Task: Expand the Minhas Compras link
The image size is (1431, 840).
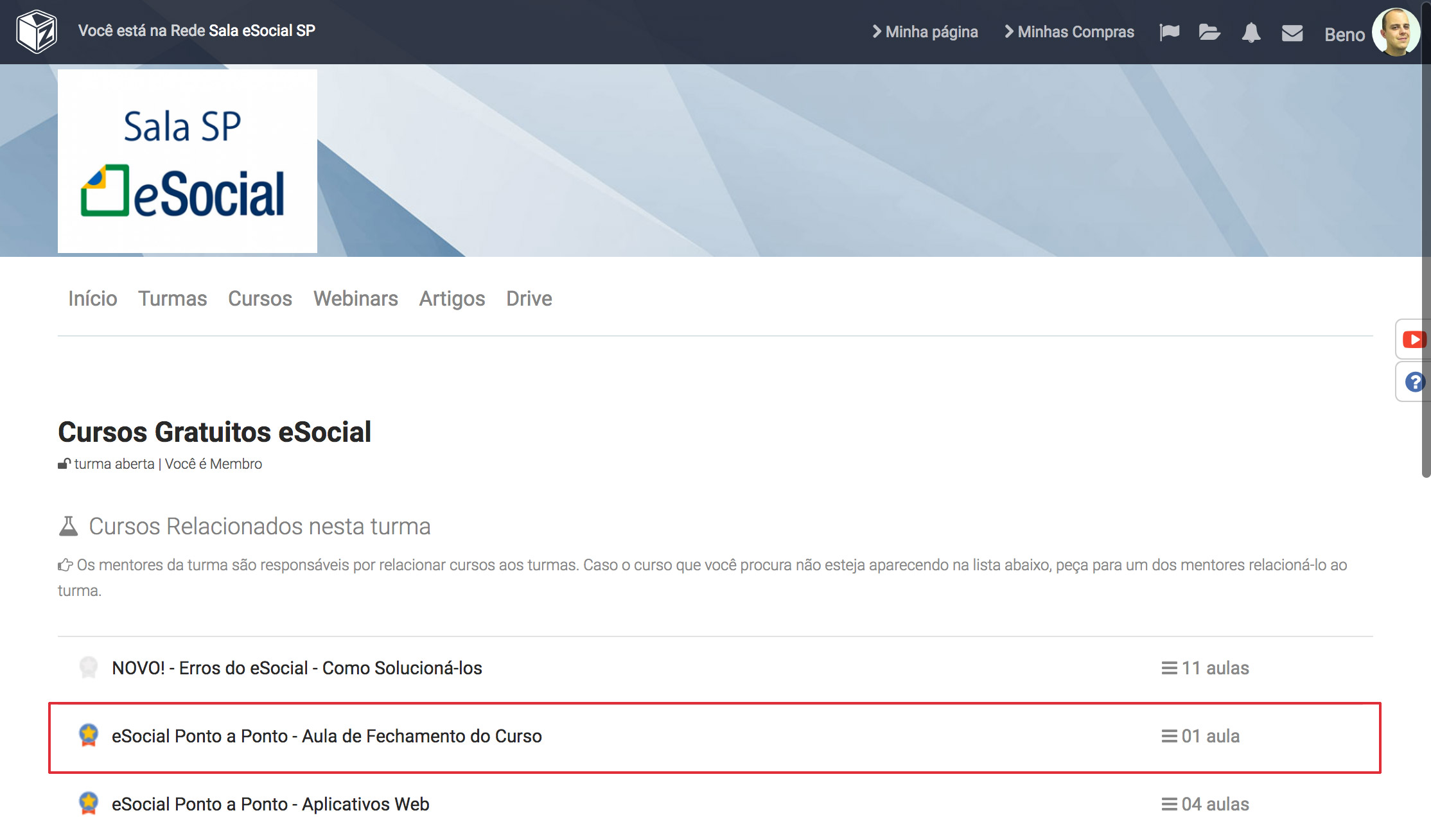Action: click(1069, 31)
